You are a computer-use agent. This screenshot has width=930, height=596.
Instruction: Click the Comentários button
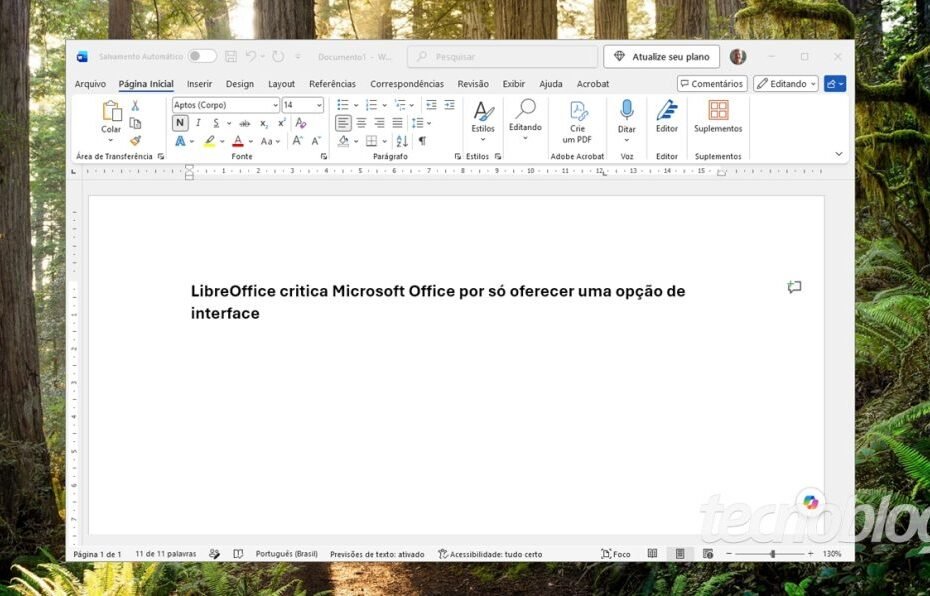click(712, 84)
